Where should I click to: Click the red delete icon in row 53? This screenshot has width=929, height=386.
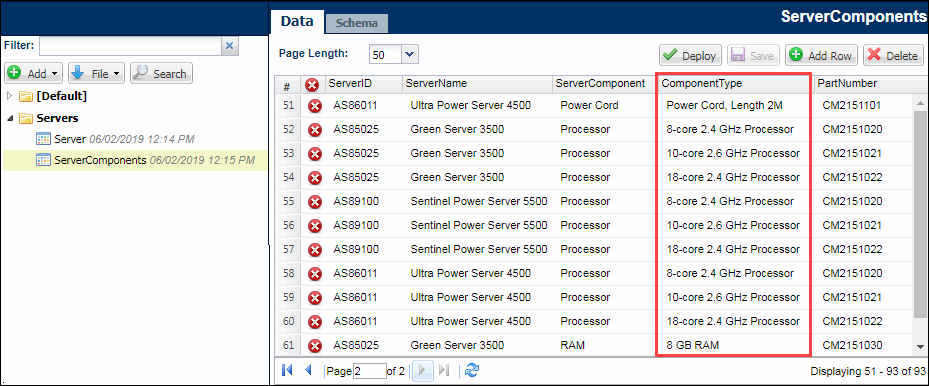[x=315, y=155]
